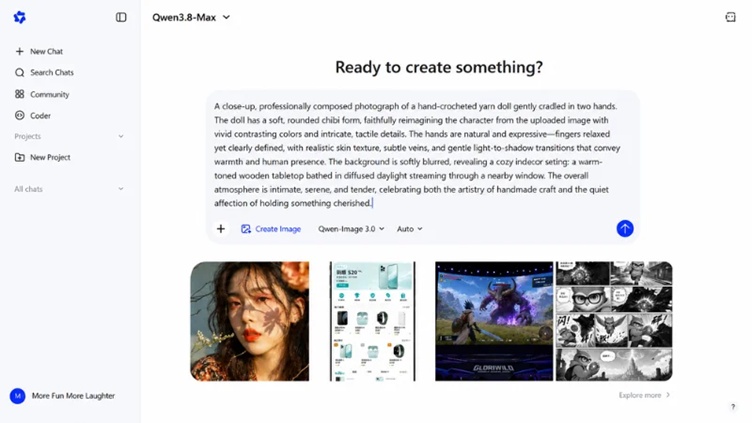
Task: Open the woman portrait sample image
Action: 250,321
